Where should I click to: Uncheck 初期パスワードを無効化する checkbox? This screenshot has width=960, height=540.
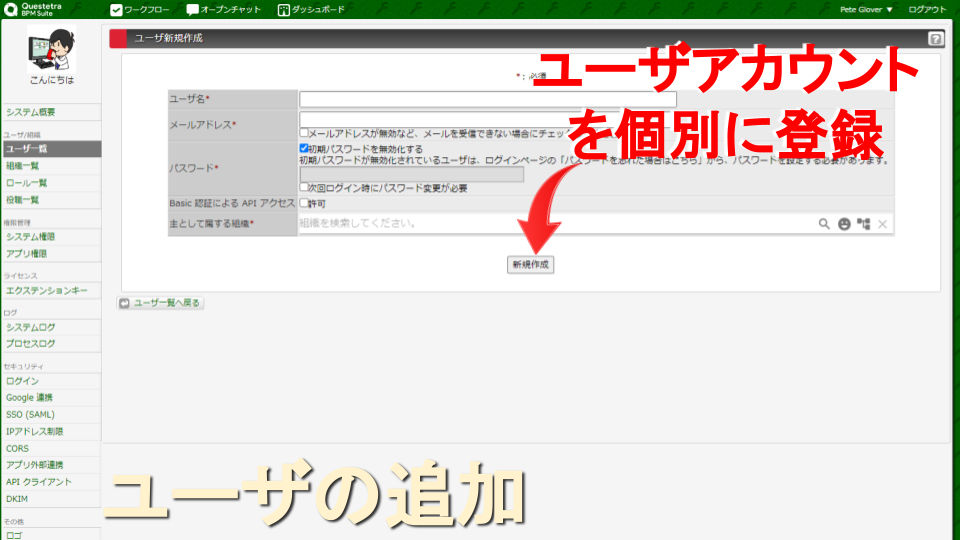[x=304, y=148]
